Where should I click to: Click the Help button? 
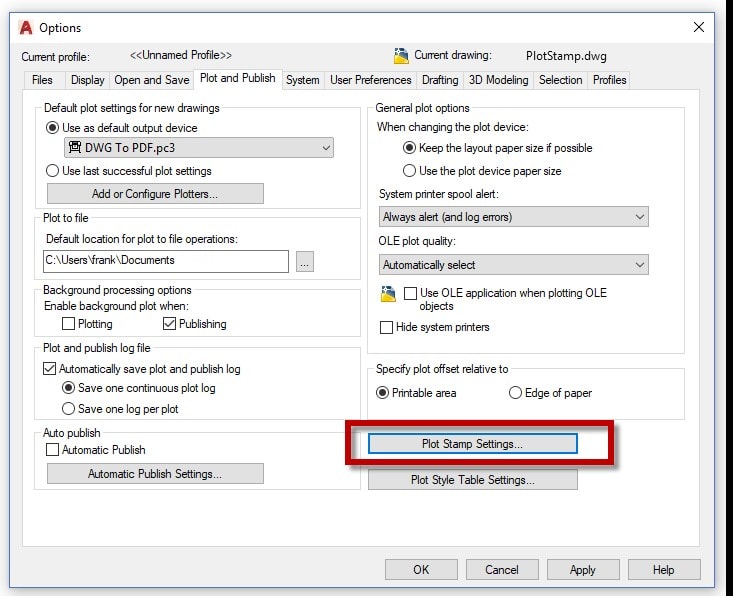click(x=664, y=569)
